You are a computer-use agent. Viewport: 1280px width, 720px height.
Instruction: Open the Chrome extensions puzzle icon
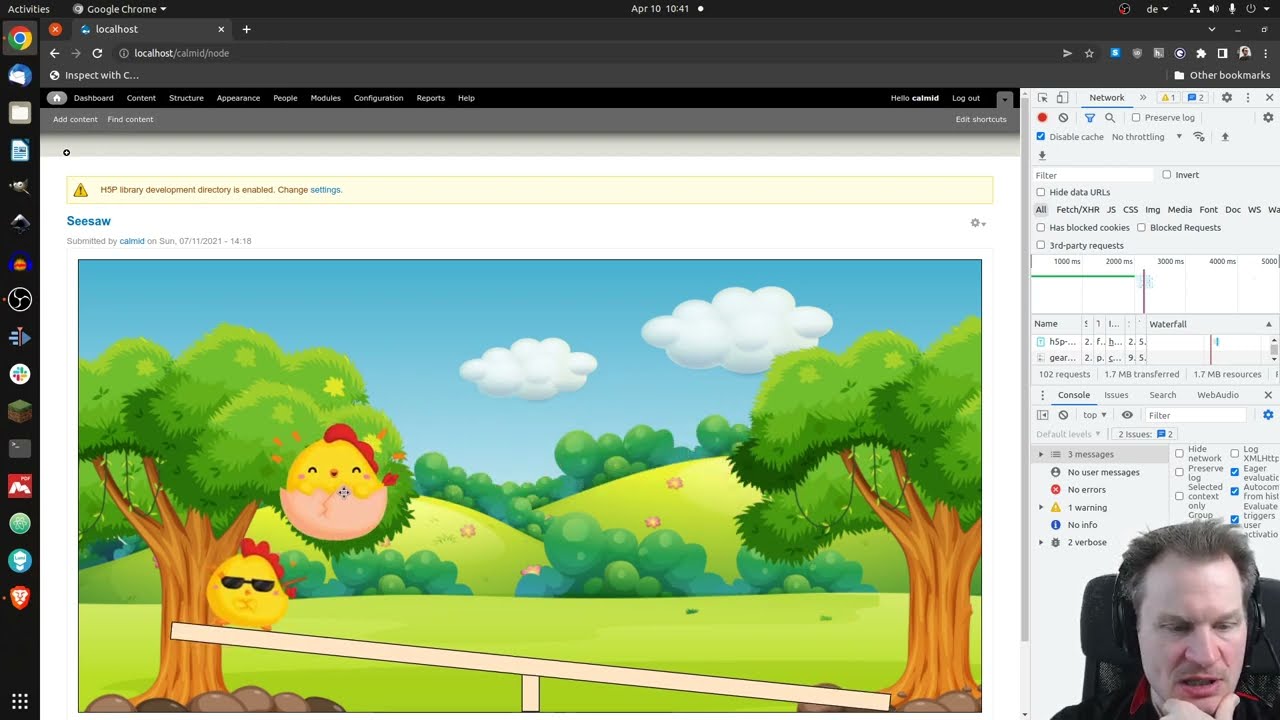pyautogui.click(x=1201, y=53)
